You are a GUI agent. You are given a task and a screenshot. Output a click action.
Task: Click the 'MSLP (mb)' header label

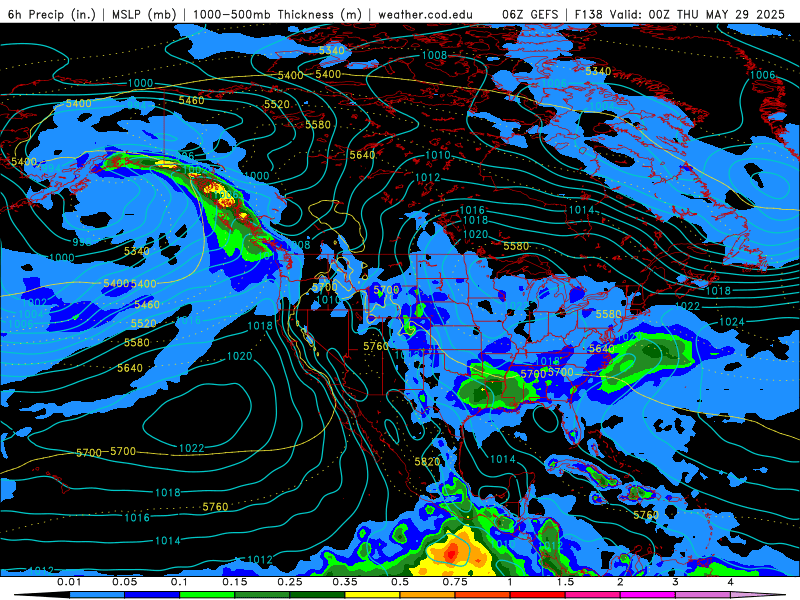coord(144,14)
